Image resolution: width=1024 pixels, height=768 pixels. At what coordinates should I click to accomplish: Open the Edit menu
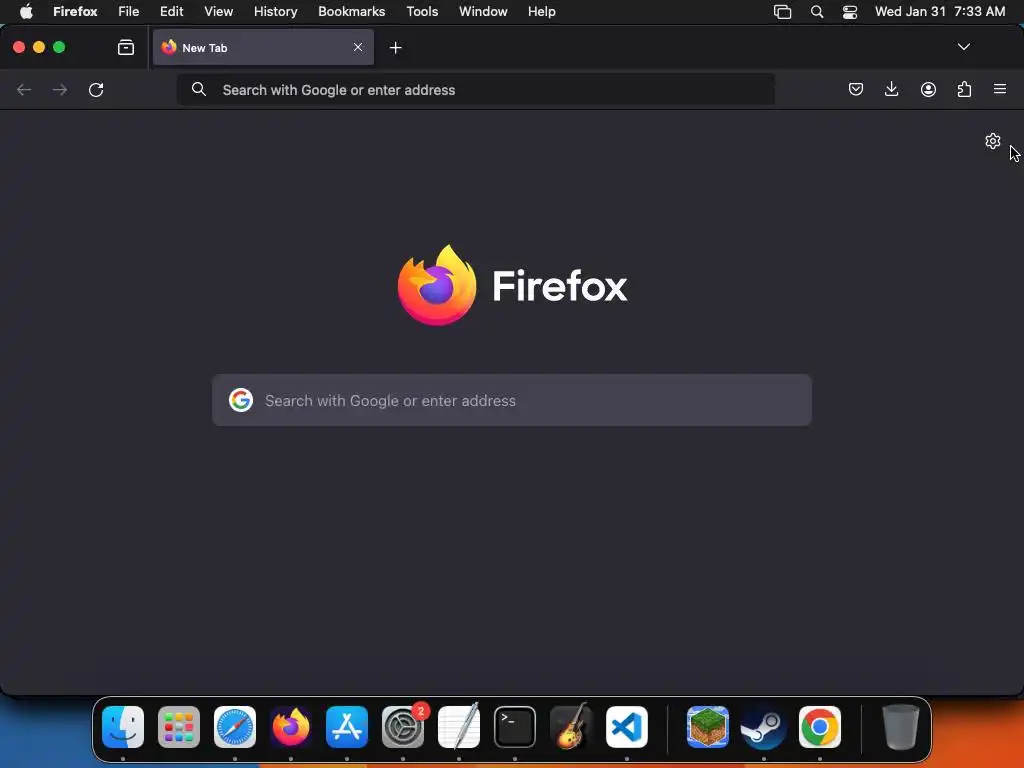[172, 11]
